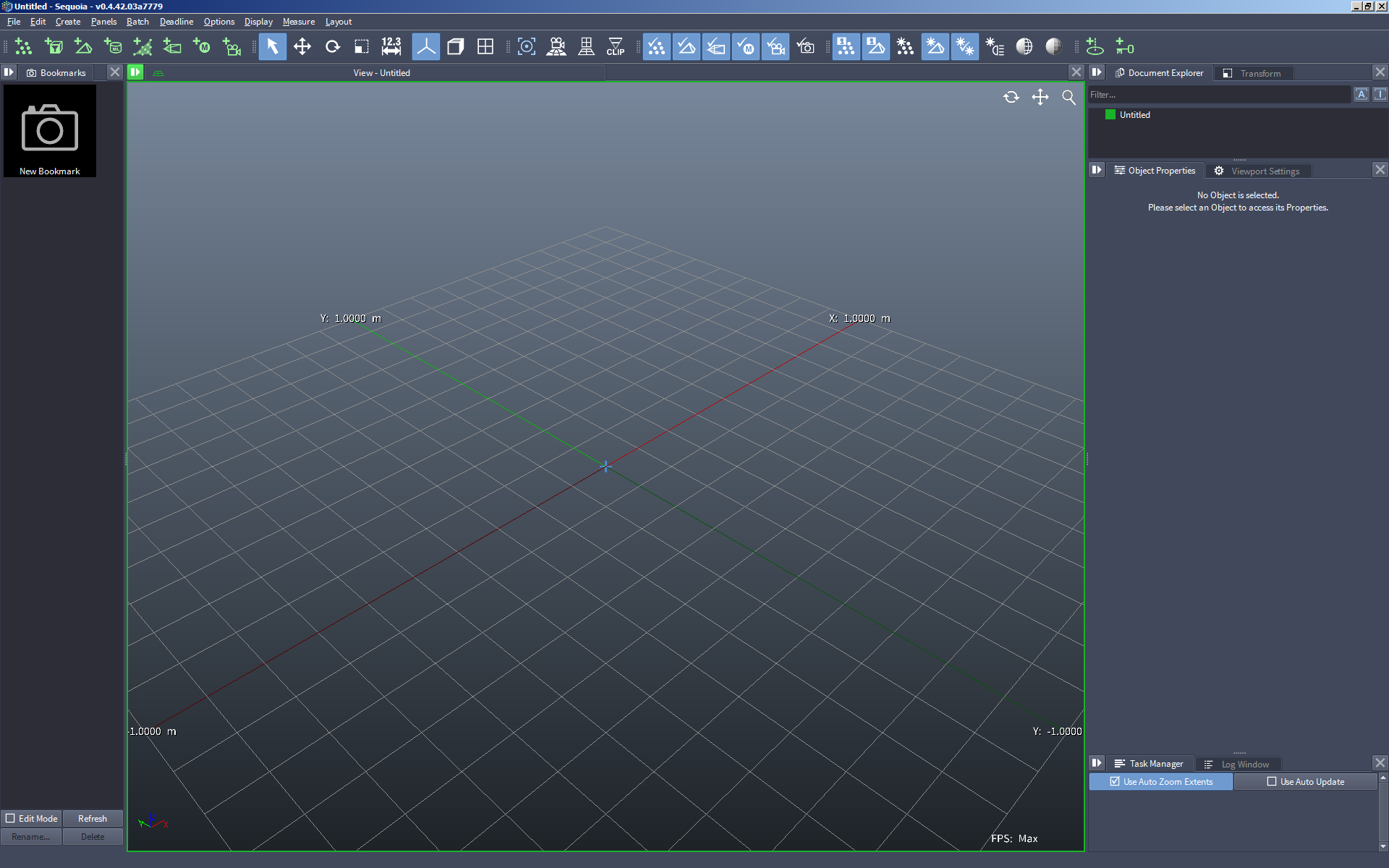This screenshot has width=1389, height=868.
Task: Click the green add key icon
Action: pyautogui.click(x=1124, y=47)
